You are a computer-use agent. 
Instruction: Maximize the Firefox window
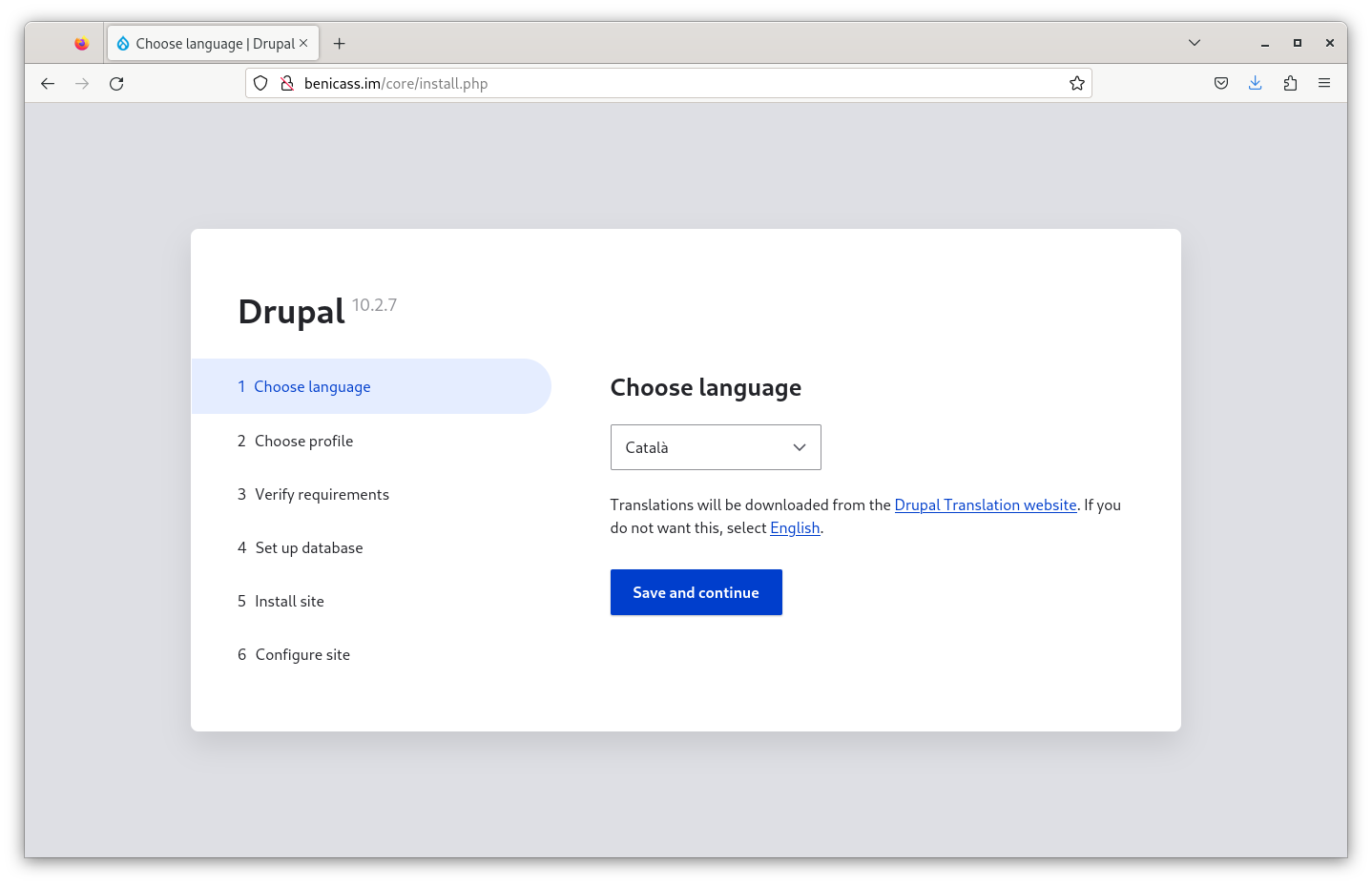1298,43
